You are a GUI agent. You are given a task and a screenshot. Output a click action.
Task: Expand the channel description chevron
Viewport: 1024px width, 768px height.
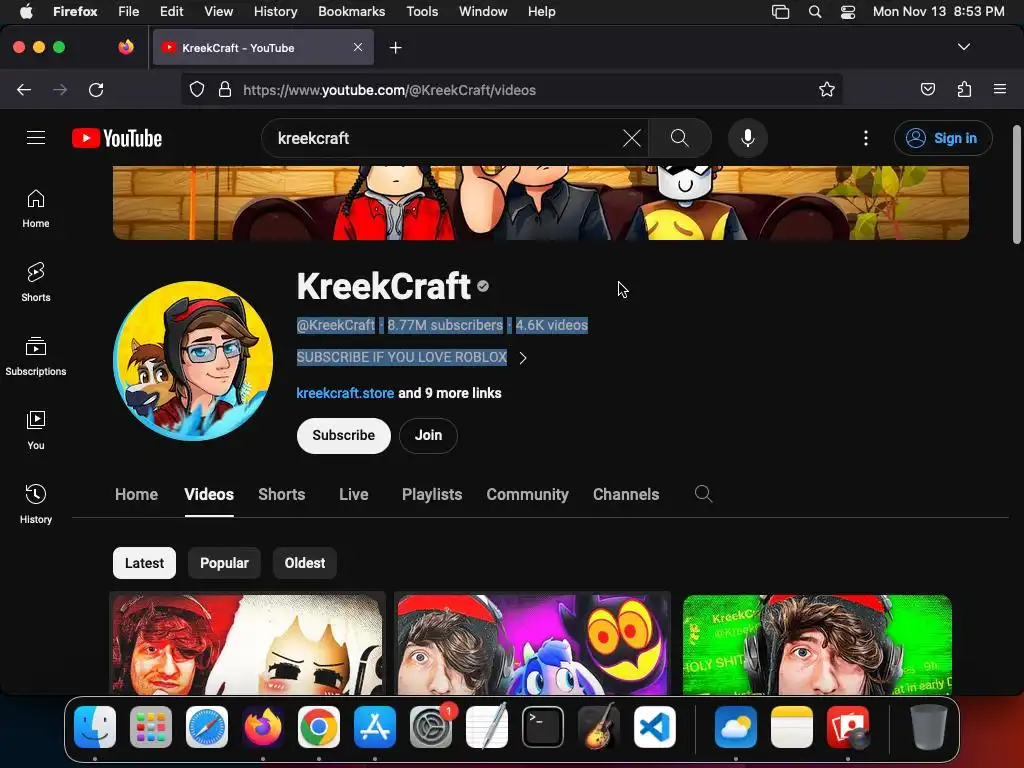[x=522, y=358]
